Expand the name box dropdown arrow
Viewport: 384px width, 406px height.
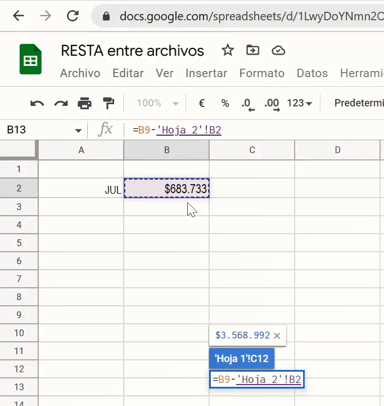coord(78,130)
